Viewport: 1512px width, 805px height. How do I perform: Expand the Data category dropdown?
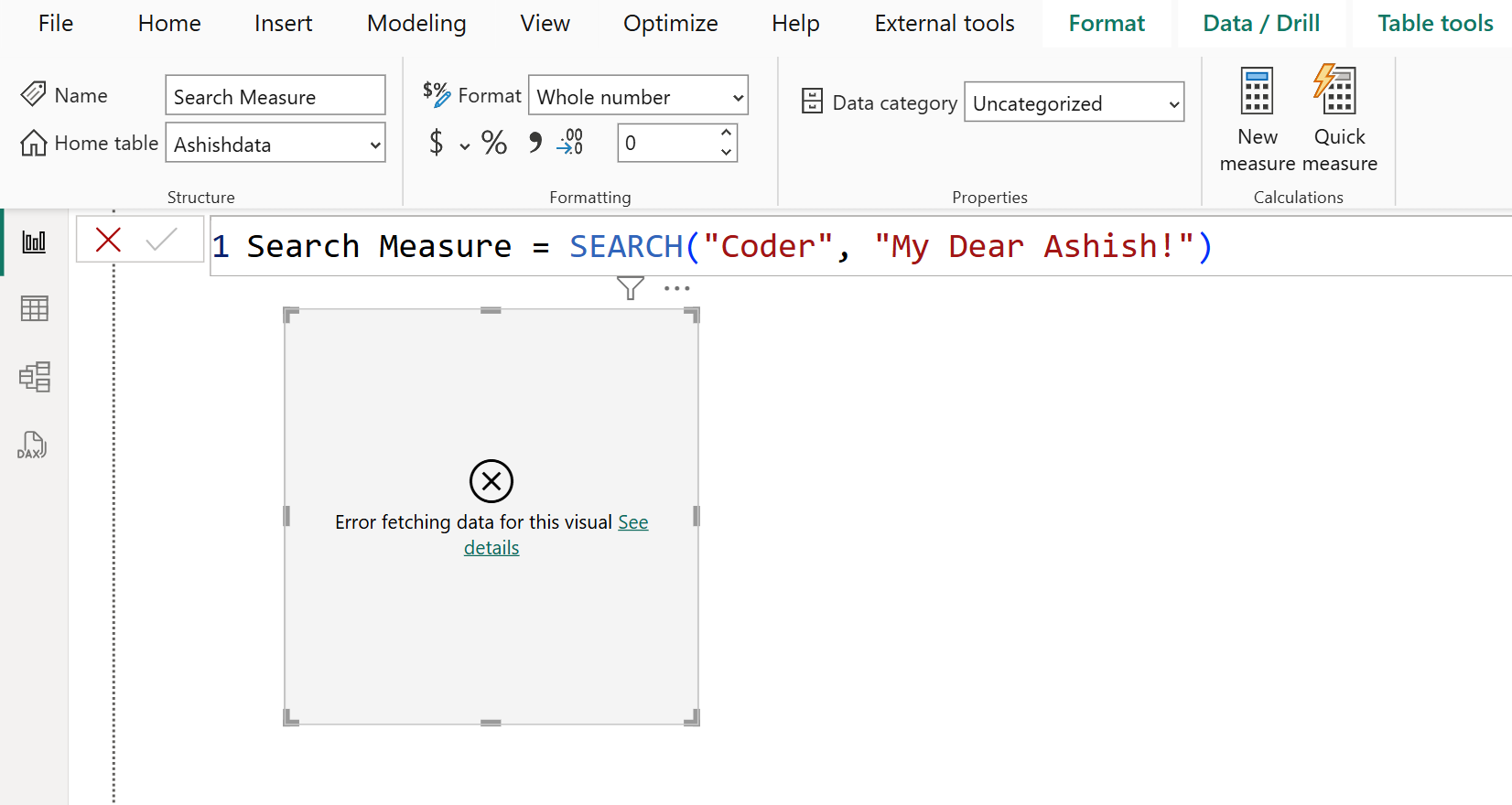[x=1173, y=104]
